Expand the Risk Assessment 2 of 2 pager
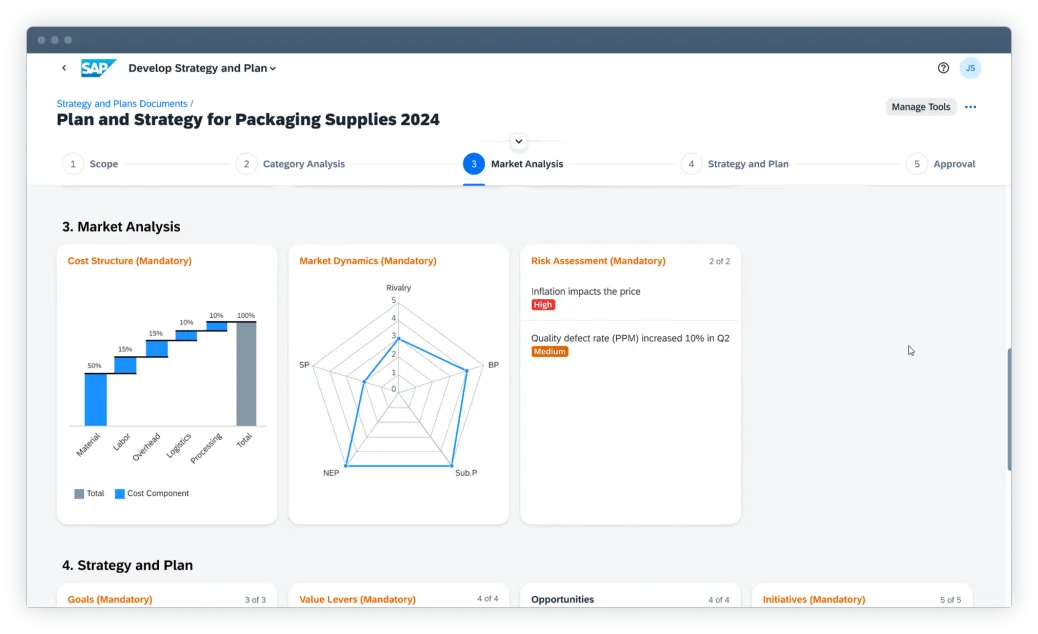 [719, 261]
